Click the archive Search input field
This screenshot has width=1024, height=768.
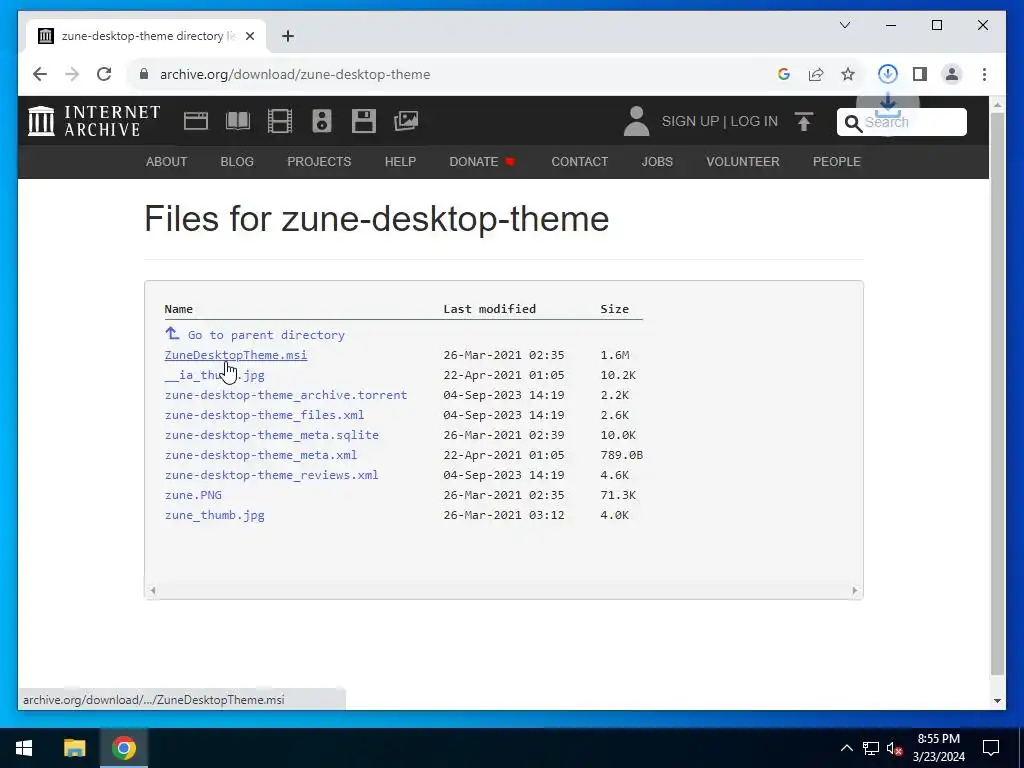(902, 122)
